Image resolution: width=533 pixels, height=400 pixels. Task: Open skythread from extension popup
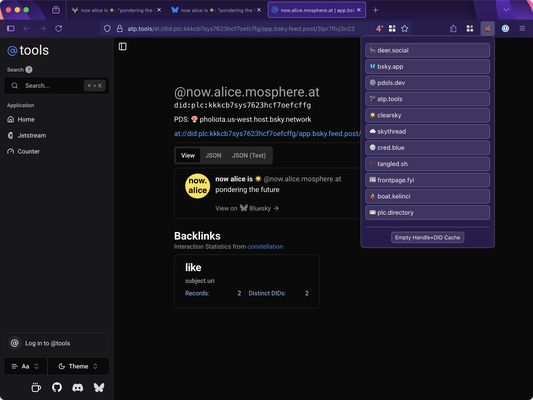click(427, 132)
